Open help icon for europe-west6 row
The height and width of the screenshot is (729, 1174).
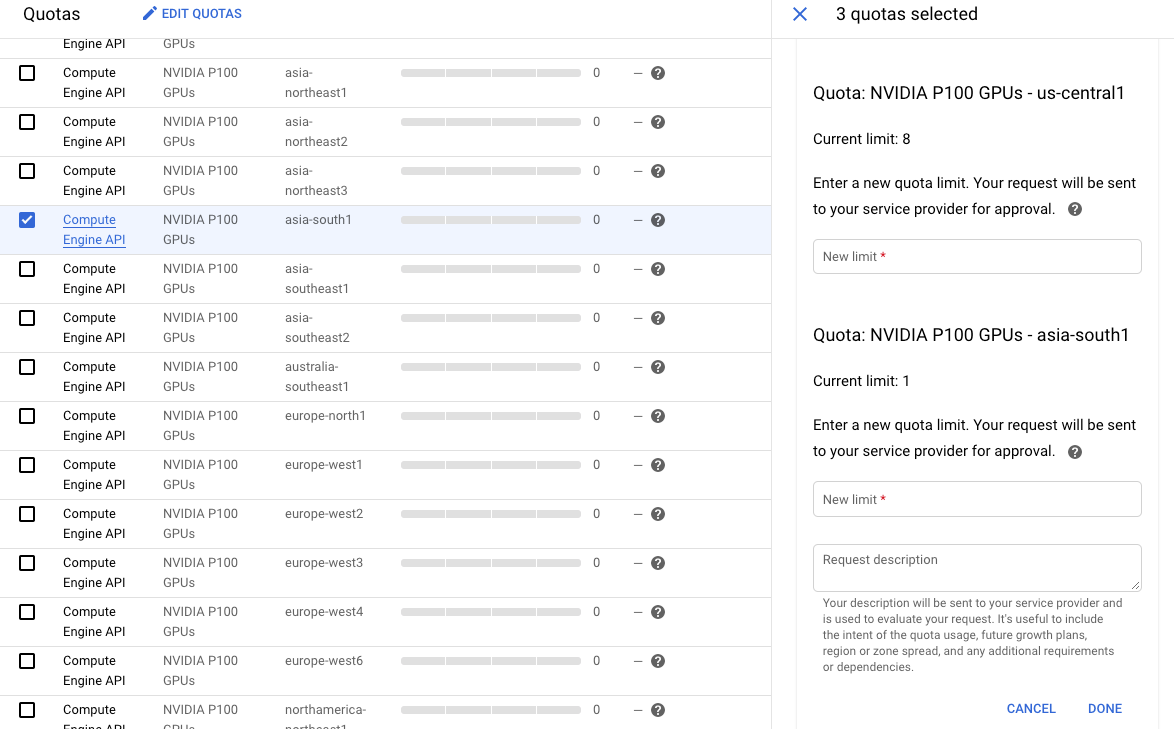[x=658, y=662]
